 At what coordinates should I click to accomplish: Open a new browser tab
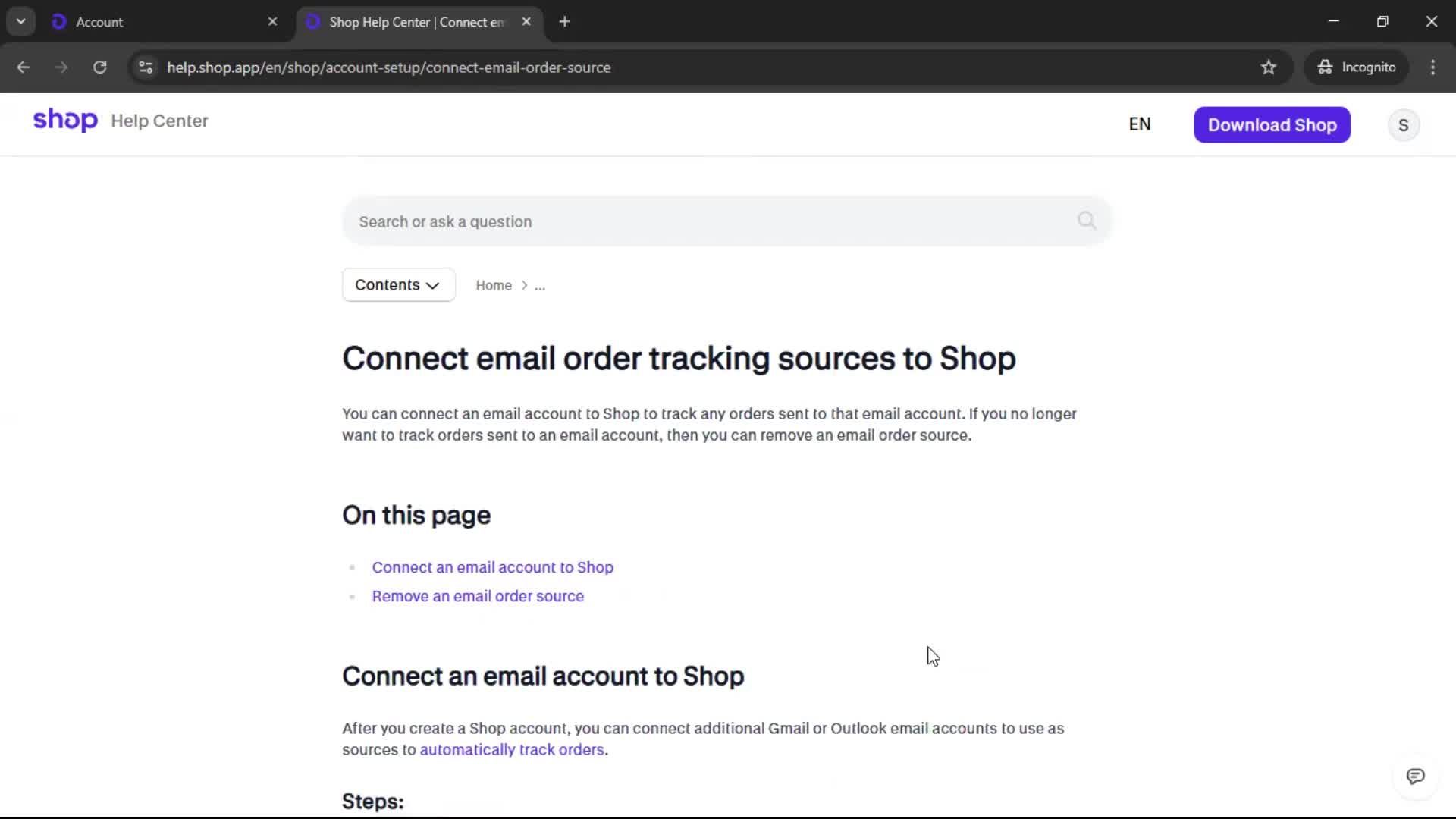click(x=564, y=22)
